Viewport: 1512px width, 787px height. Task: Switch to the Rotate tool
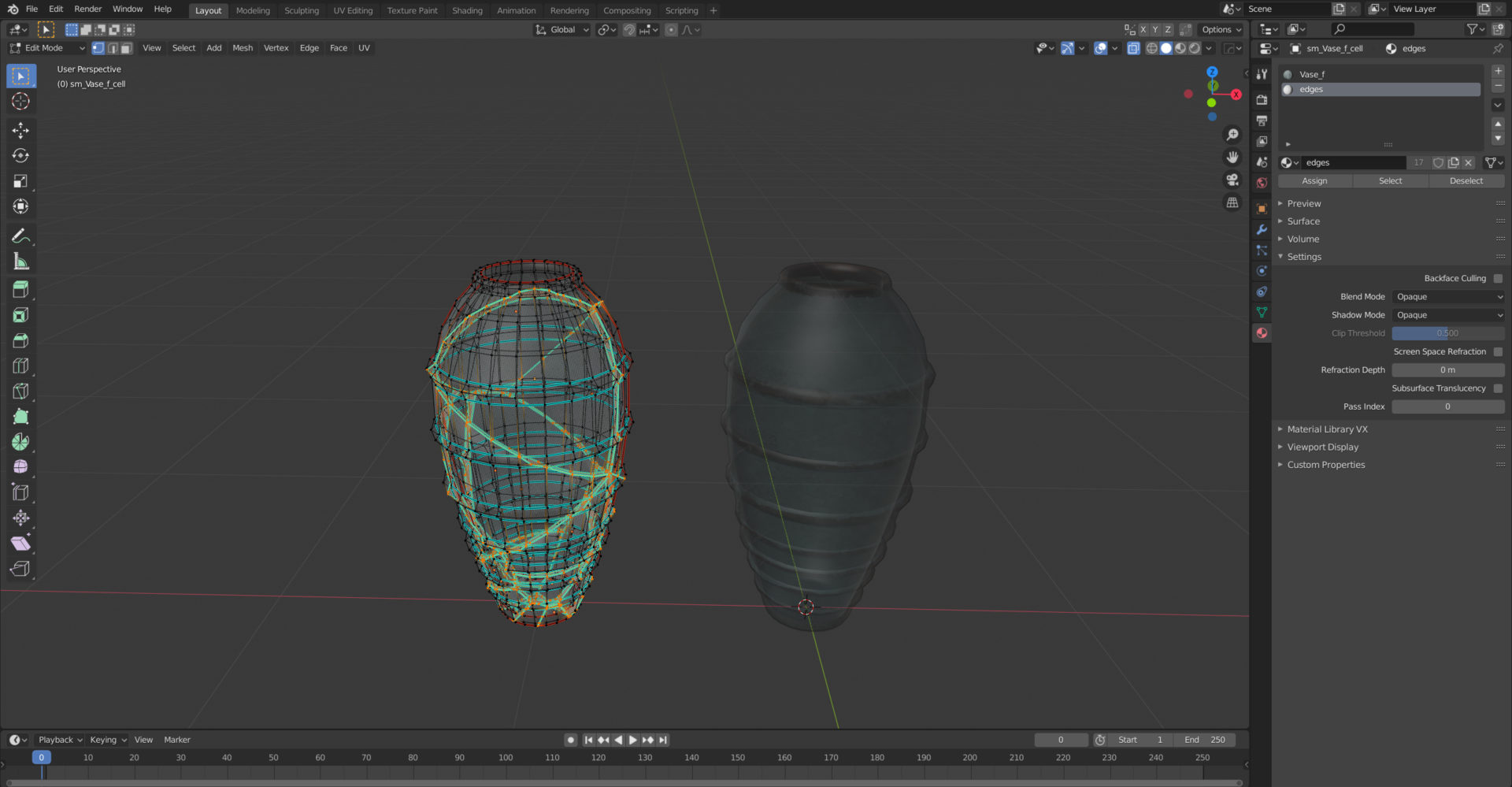pos(21,155)
